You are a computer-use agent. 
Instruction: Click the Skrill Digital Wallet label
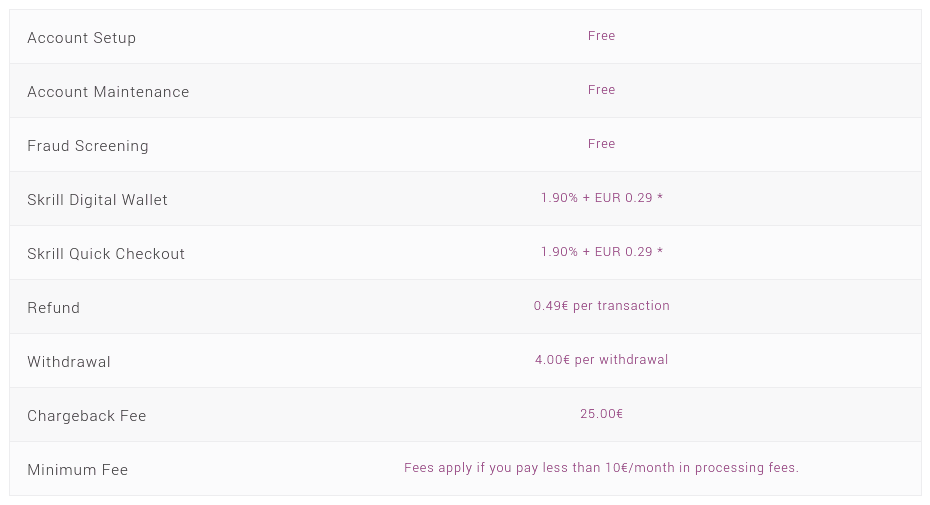(x=97, y=200)
